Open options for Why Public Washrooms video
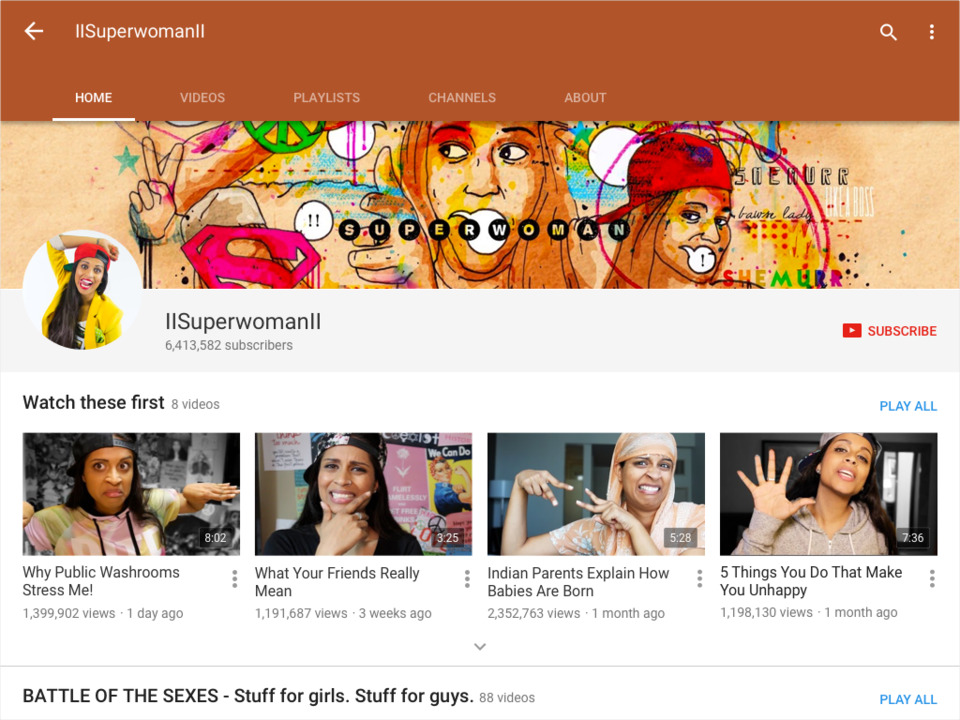 [x=234, y=579]
